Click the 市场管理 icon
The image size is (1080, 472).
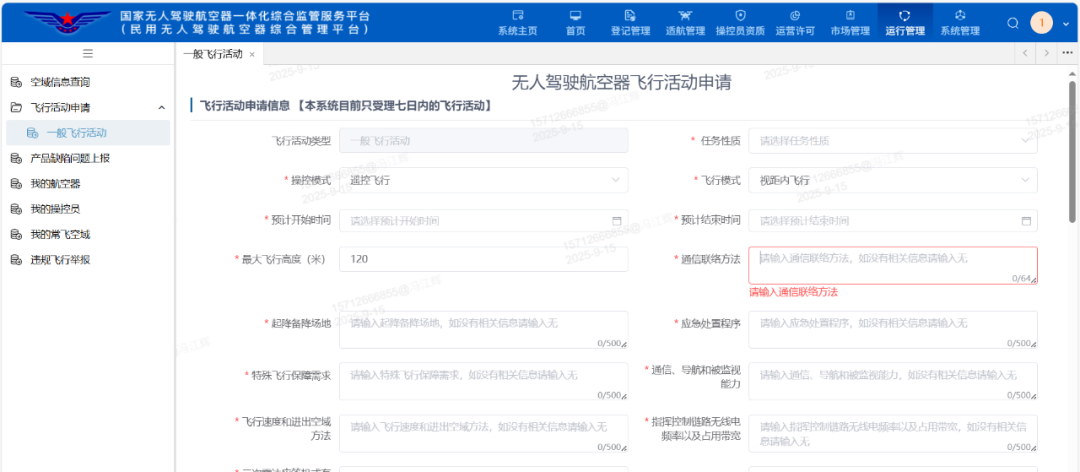click(x=850, y=15)
